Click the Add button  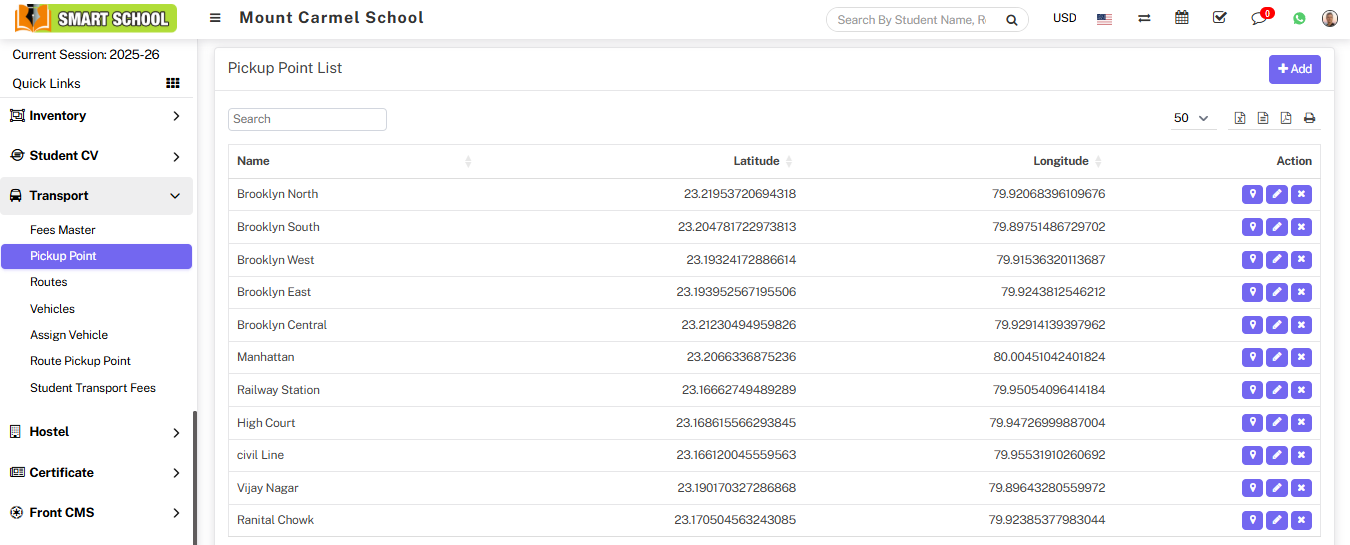[1294, 69]
